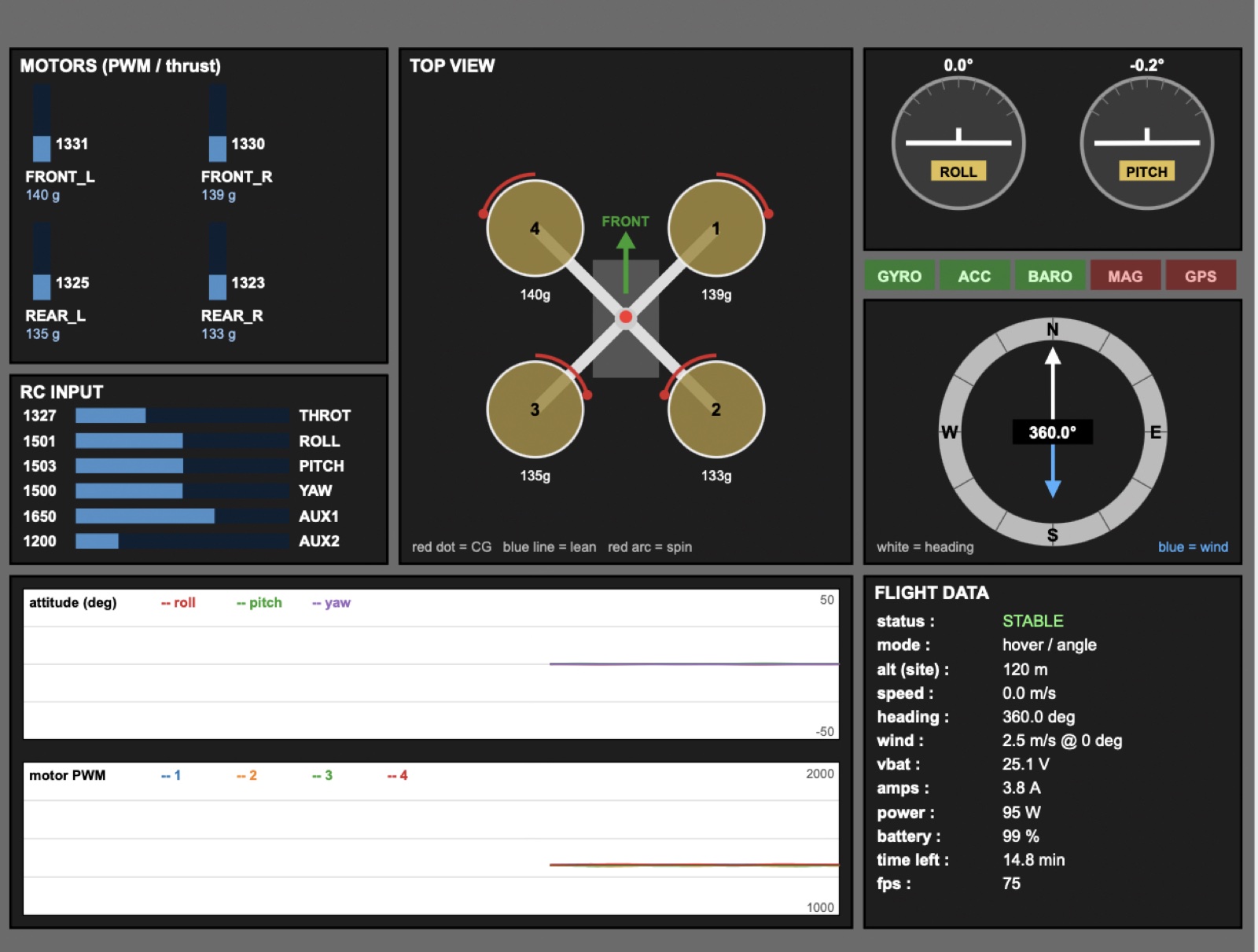Viewport: 1258px width, 952px height.
Task: Click the attitude (deg) chart plot area
Action: click(431, 664)
